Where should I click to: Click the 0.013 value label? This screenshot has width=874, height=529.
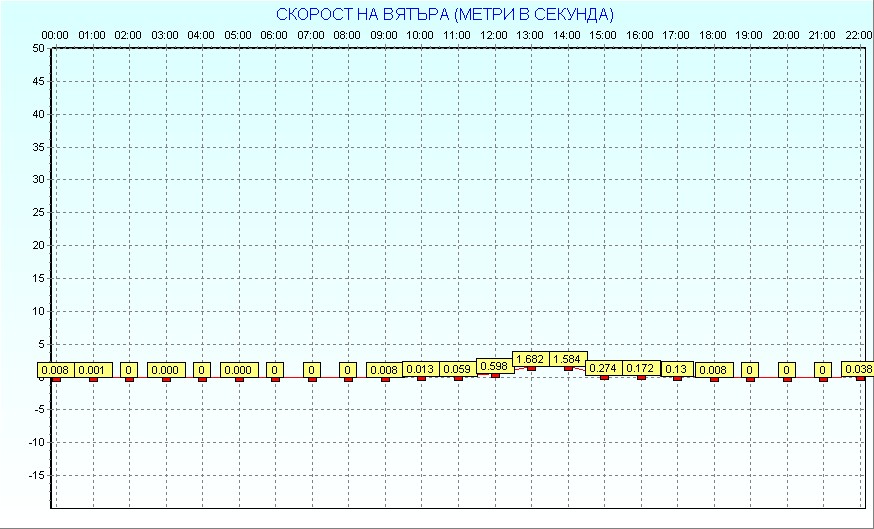421,370
